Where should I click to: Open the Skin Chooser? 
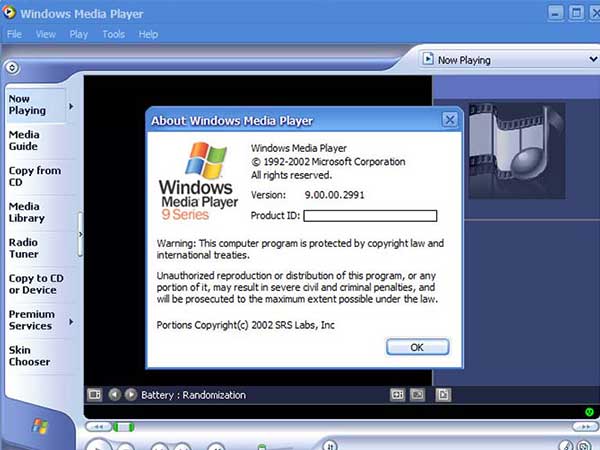[29, 356]
